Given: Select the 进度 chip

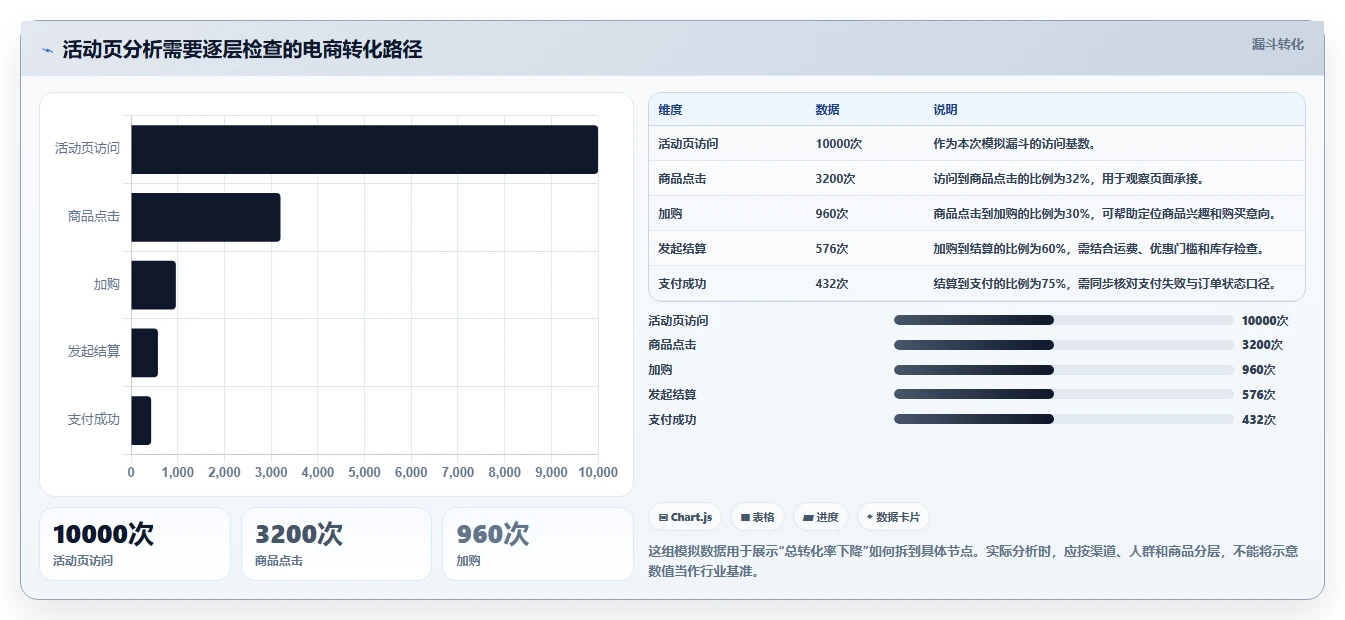Looking at the screenshot, I should (x=820, y=517).
